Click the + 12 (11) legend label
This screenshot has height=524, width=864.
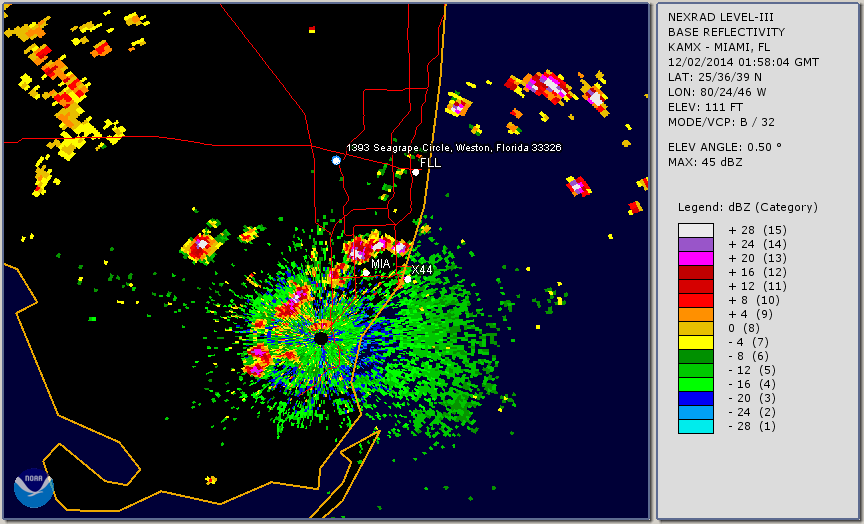coord(758,287)
